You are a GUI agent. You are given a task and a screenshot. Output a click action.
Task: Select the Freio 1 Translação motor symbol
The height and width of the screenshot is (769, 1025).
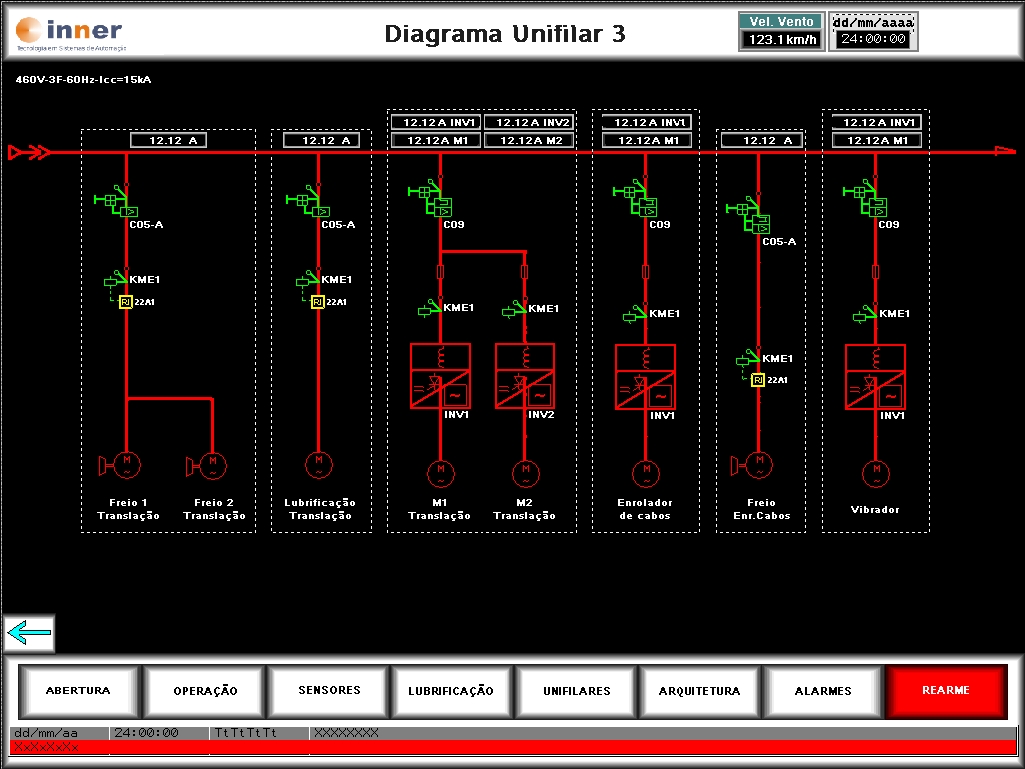(127, 463)
